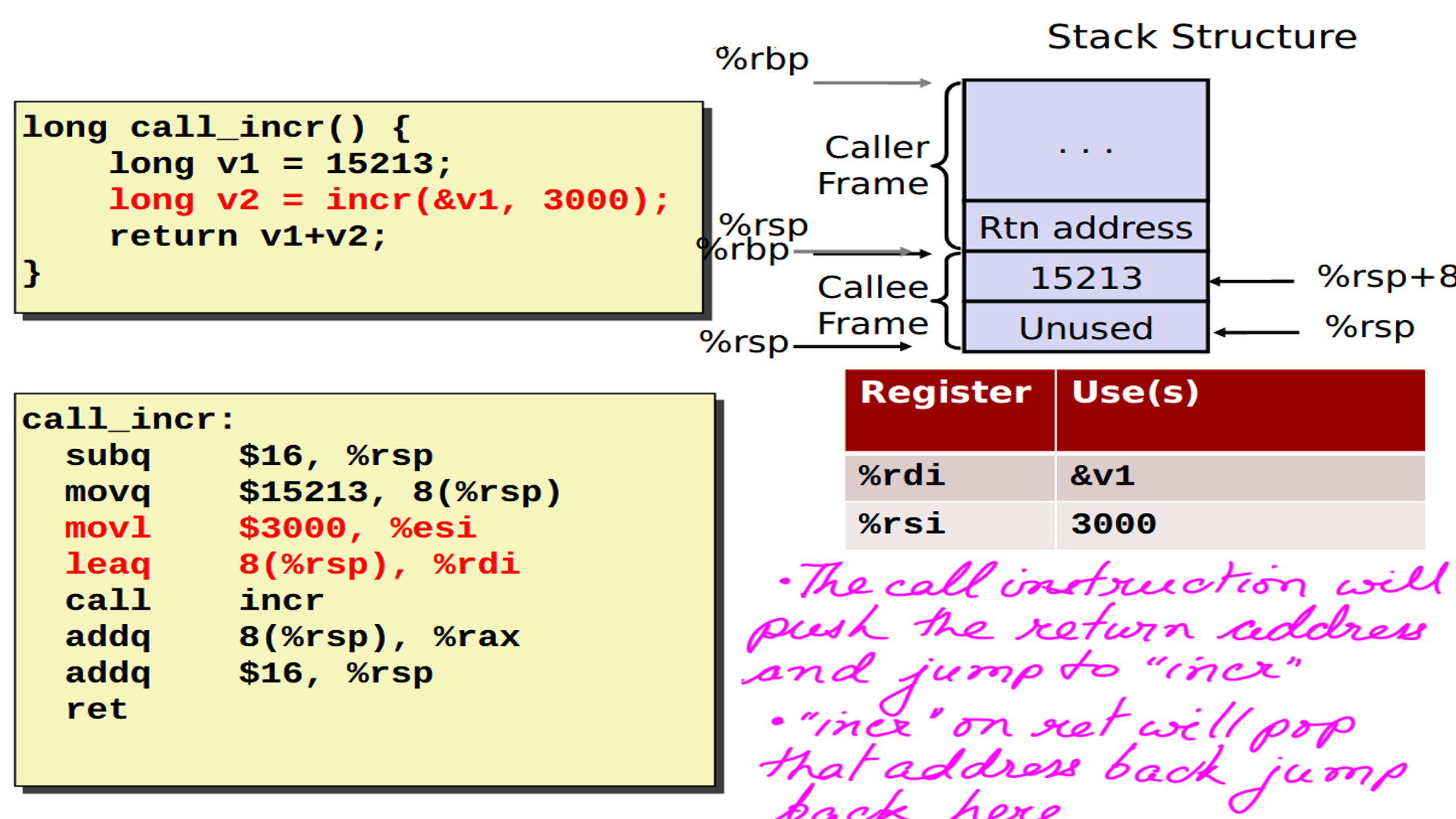Click the handwritten 'that address back jump' note

click(1083, 770)
